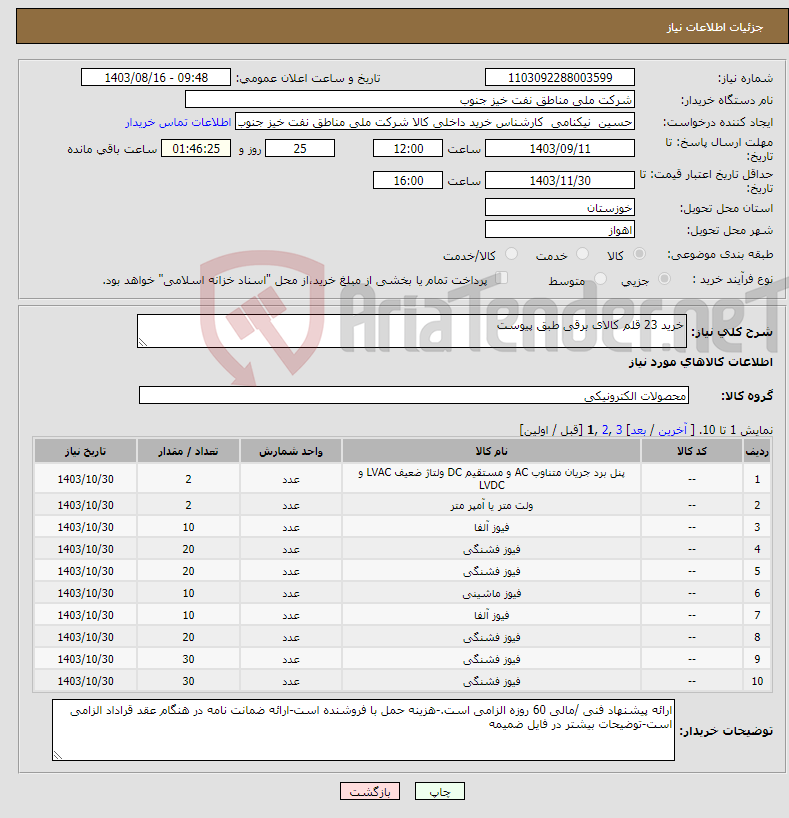Click the resize grip of description text area
The height and width of the screenshot is (818, 789).
tap(142, 342)
